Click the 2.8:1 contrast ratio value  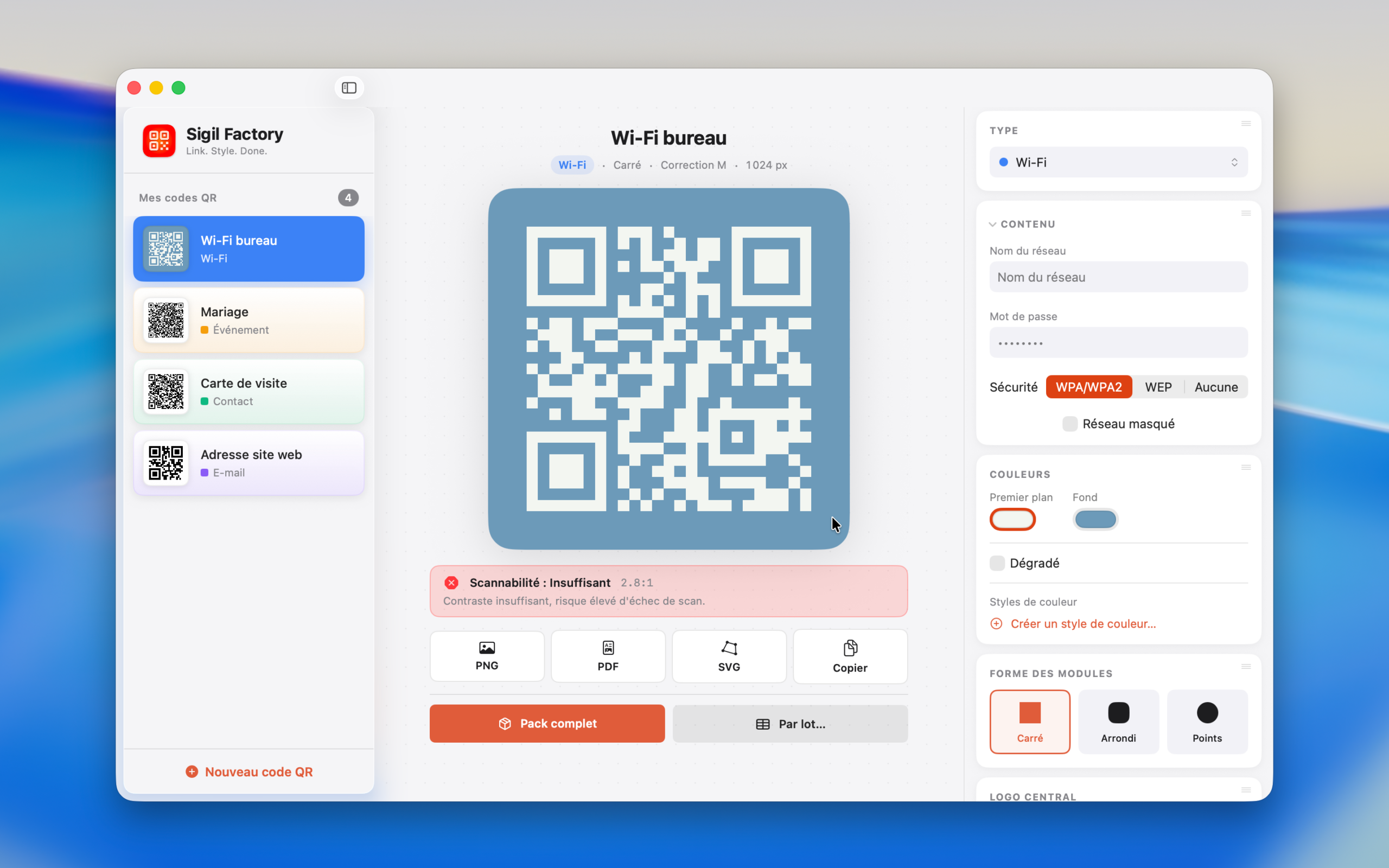pos(636,583)
